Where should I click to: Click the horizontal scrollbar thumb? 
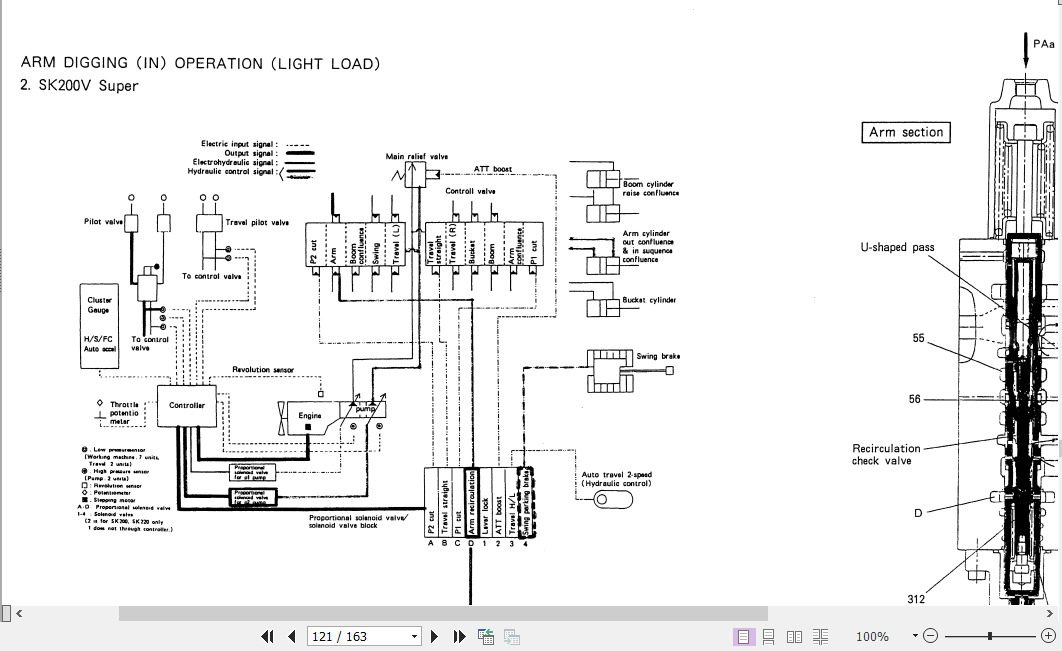pyautogui.click(x=443, y=613)
